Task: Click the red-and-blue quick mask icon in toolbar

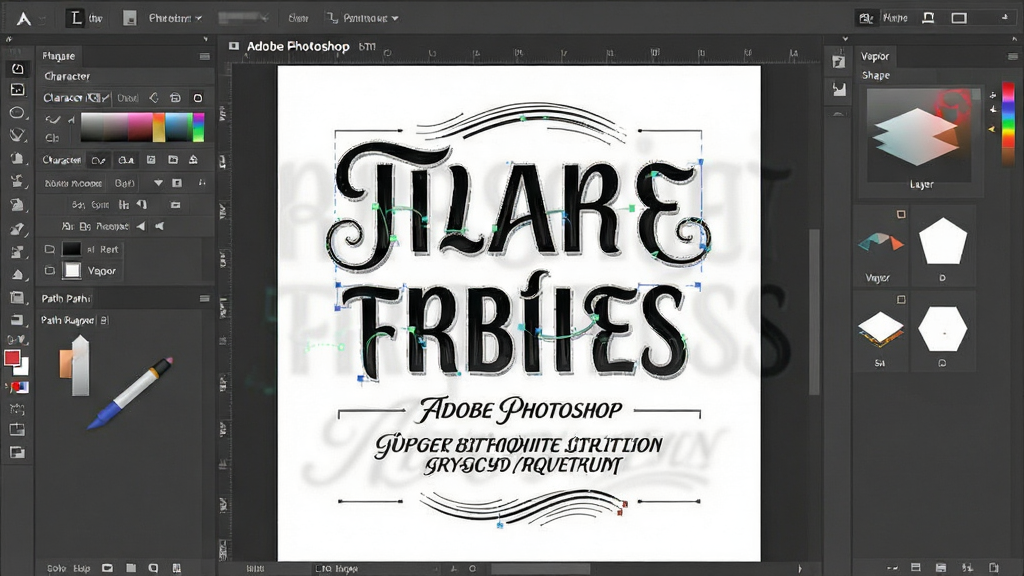Action: click(18, 387)
